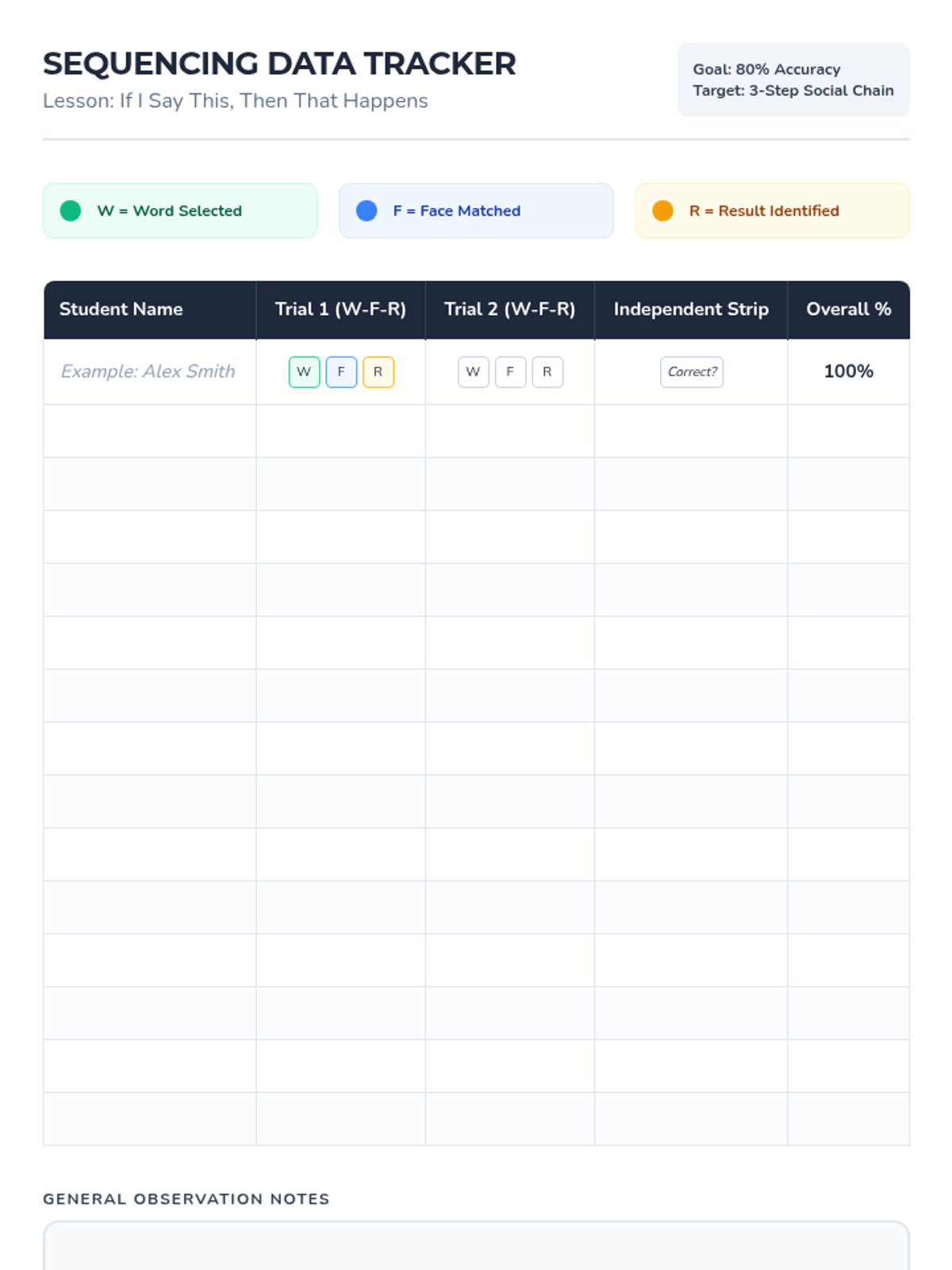Select the Student Name column header
Viewport: 952px width, 1270px height.
point(121,310)
